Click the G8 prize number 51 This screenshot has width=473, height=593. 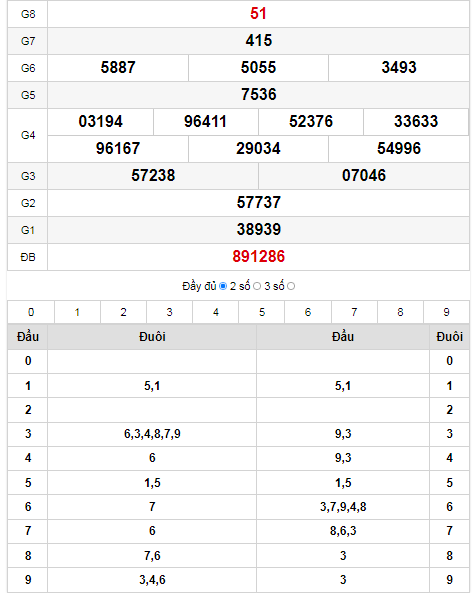pos(259,14)
